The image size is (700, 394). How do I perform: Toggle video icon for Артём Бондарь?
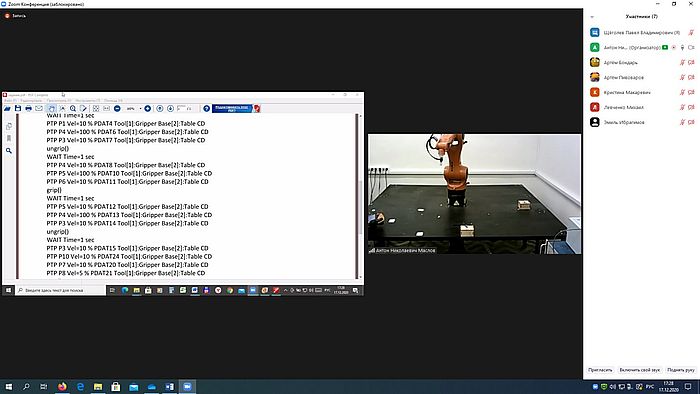click(691, 62)
